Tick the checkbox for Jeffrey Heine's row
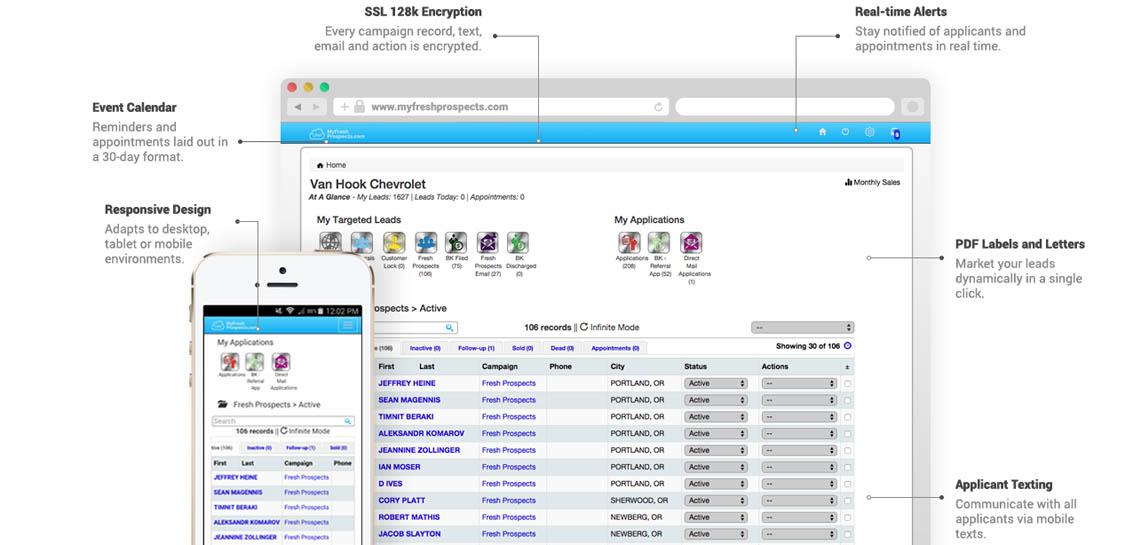Screen dimensions: 1140x545 click(848, 384)
